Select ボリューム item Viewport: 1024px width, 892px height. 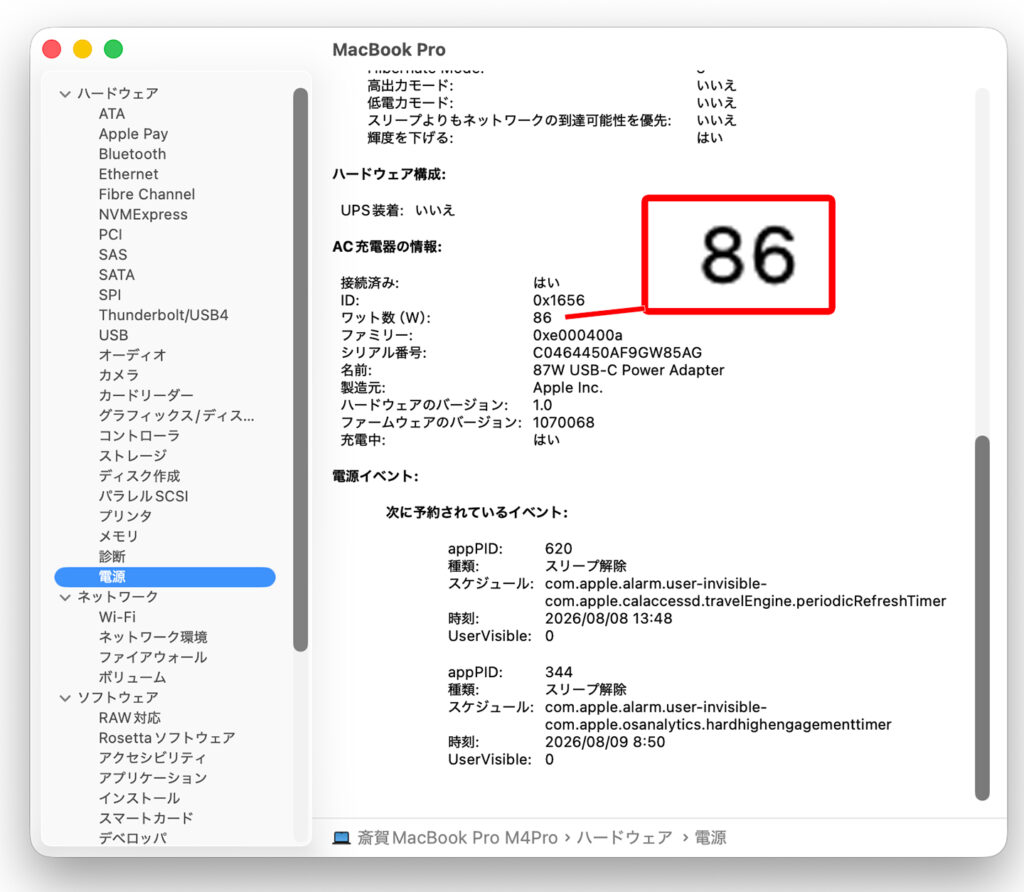pos(133,678)
